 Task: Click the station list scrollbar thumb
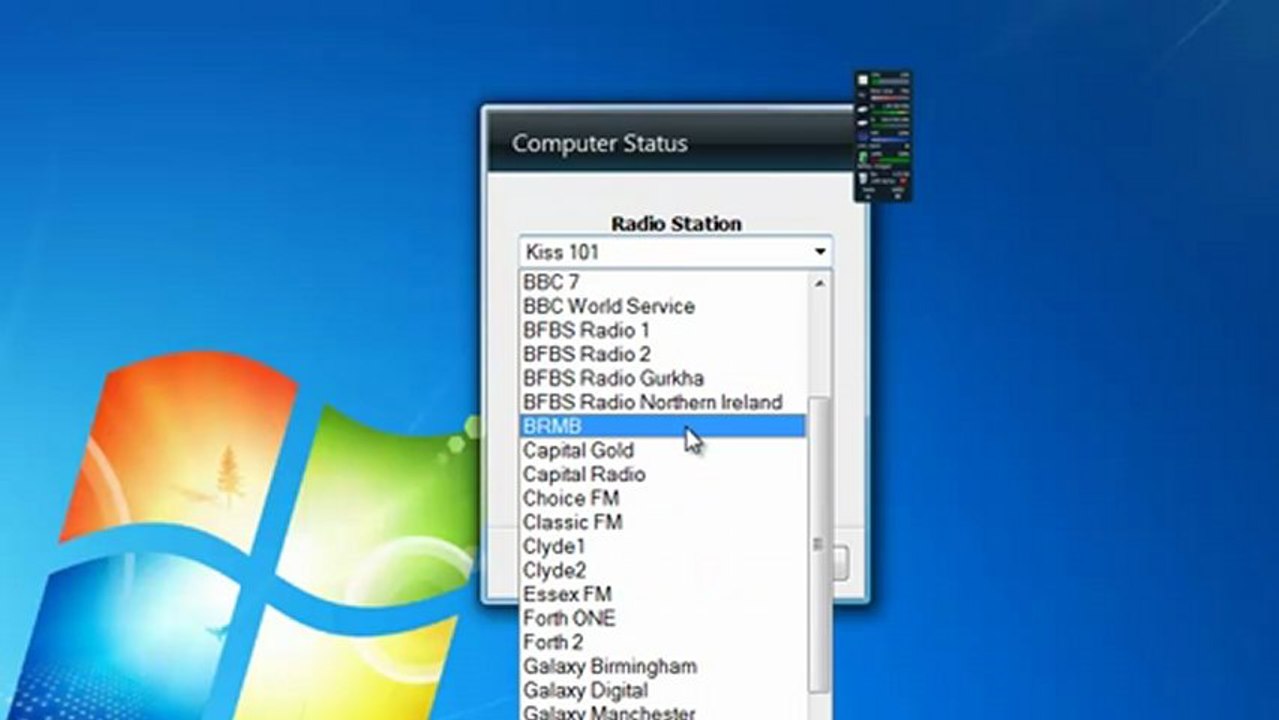[819, 544]
